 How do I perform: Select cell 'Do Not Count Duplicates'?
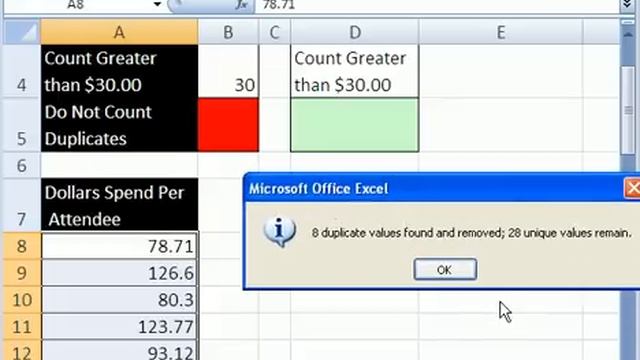click(119, 125)
